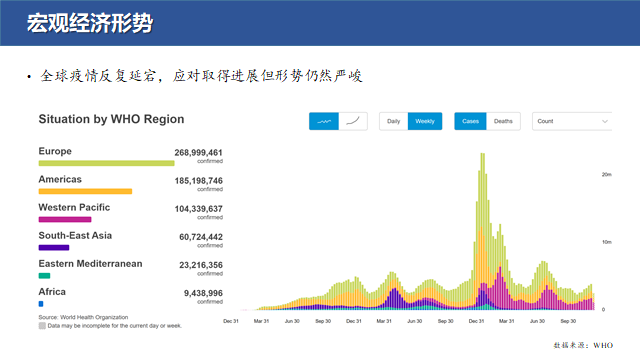Select the Eastern Mediterranean region label

click(90, 264)
